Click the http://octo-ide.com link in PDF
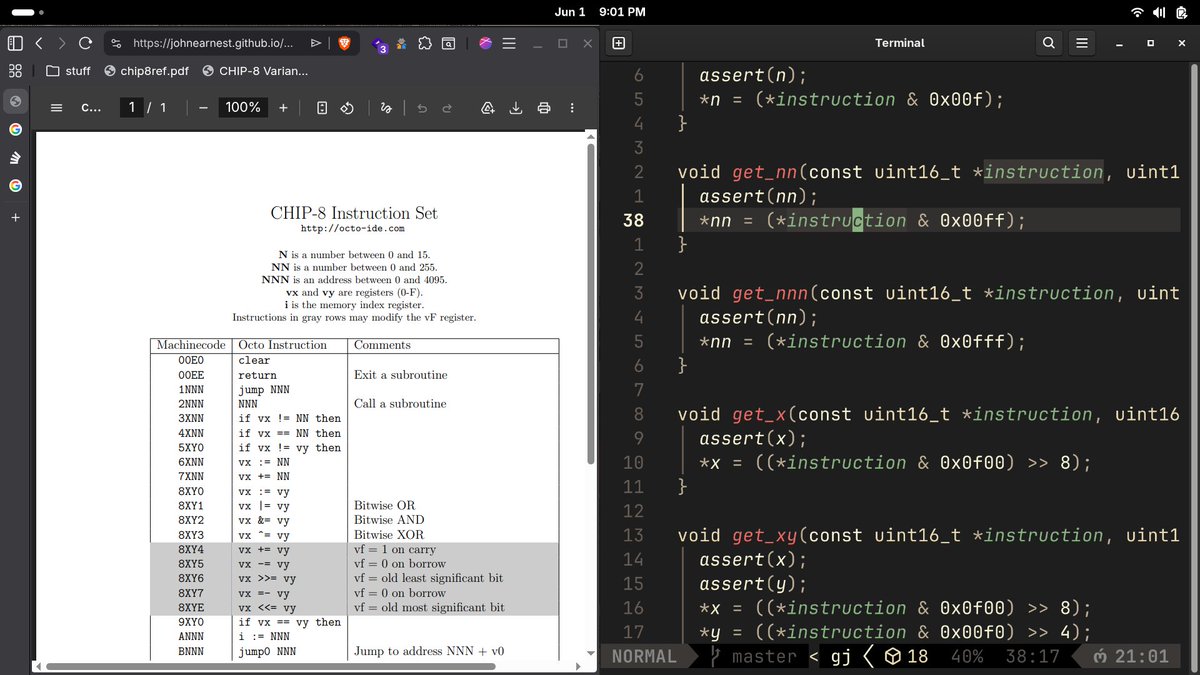Image resolution: width=1200 pixels, height=675 pixels. [353, 229]
